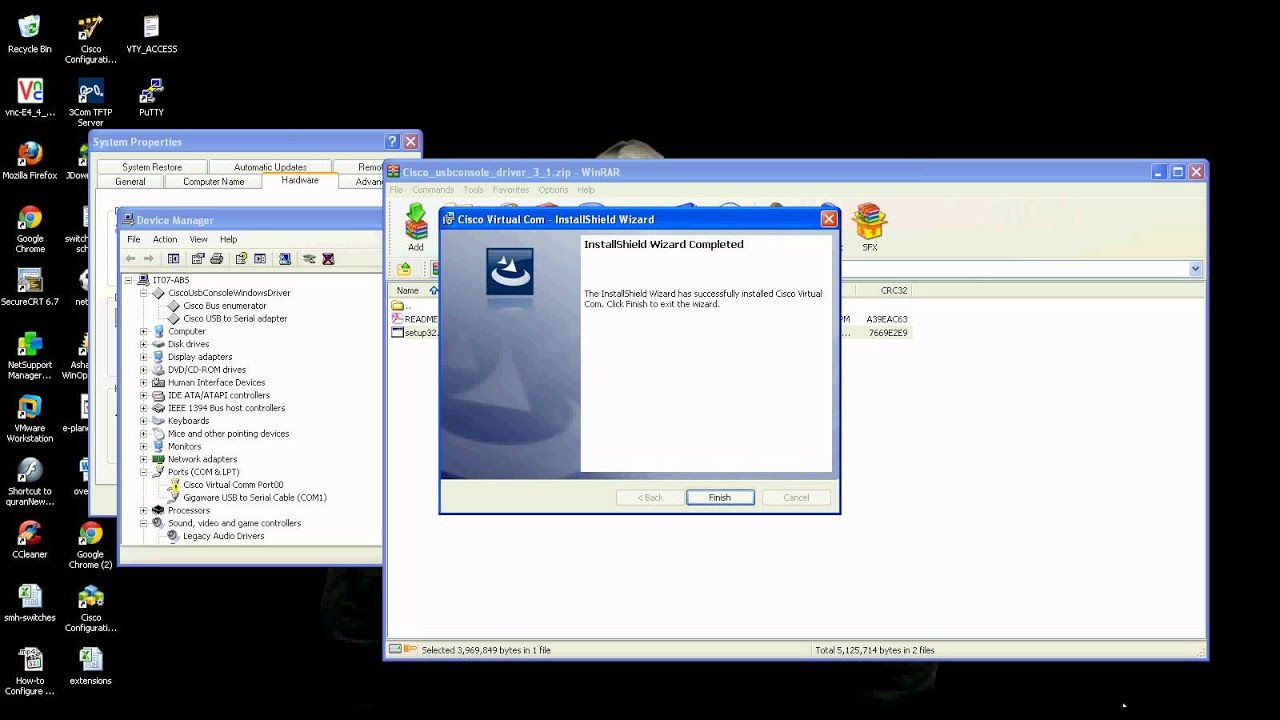This screenshot has width=1280, height=720.
Task: Select the SecureCRT 6.7 desktop icon
Action: click(x=30, y=287)
